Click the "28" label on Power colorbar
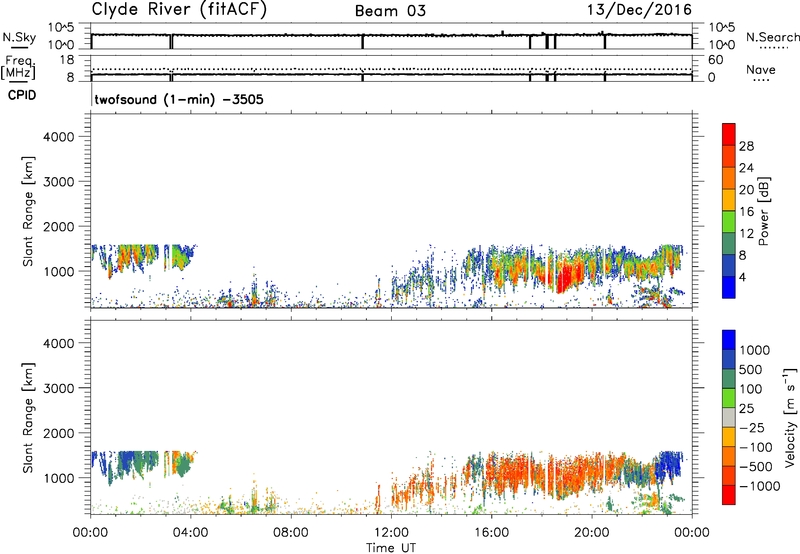Screen dimensions: 800x554 746,146
